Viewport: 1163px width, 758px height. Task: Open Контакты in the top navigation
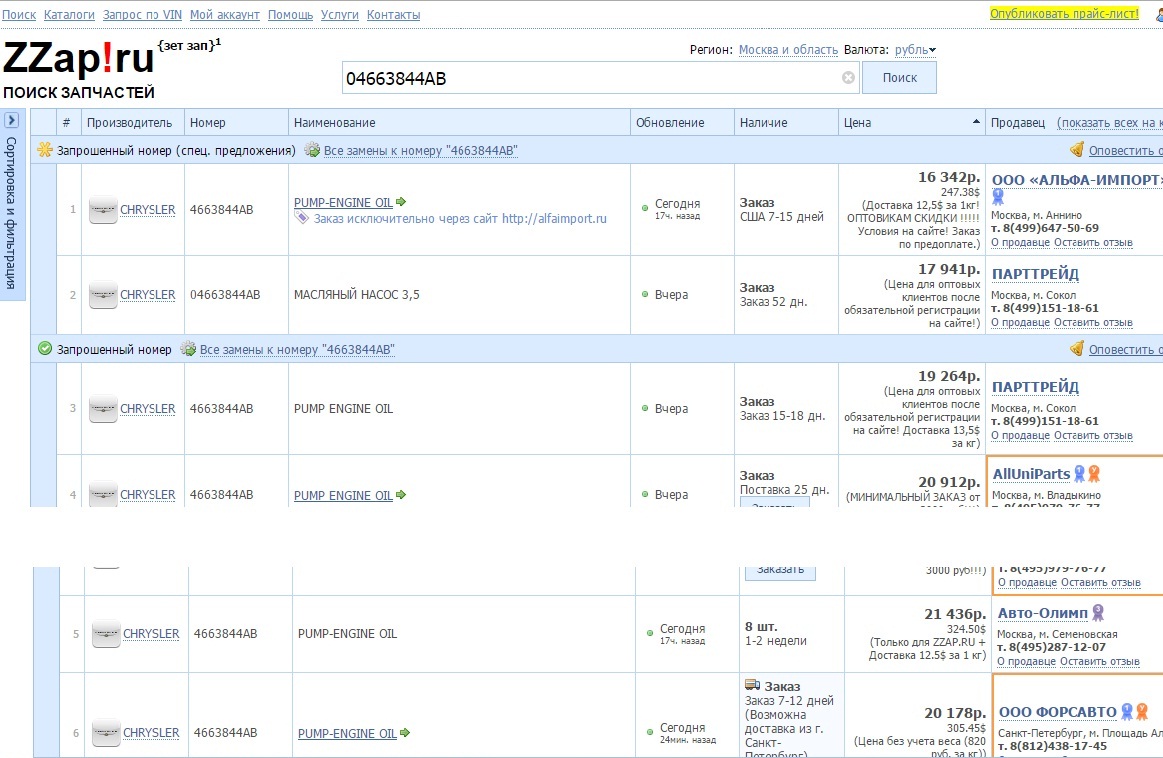[x=394, y=14]
